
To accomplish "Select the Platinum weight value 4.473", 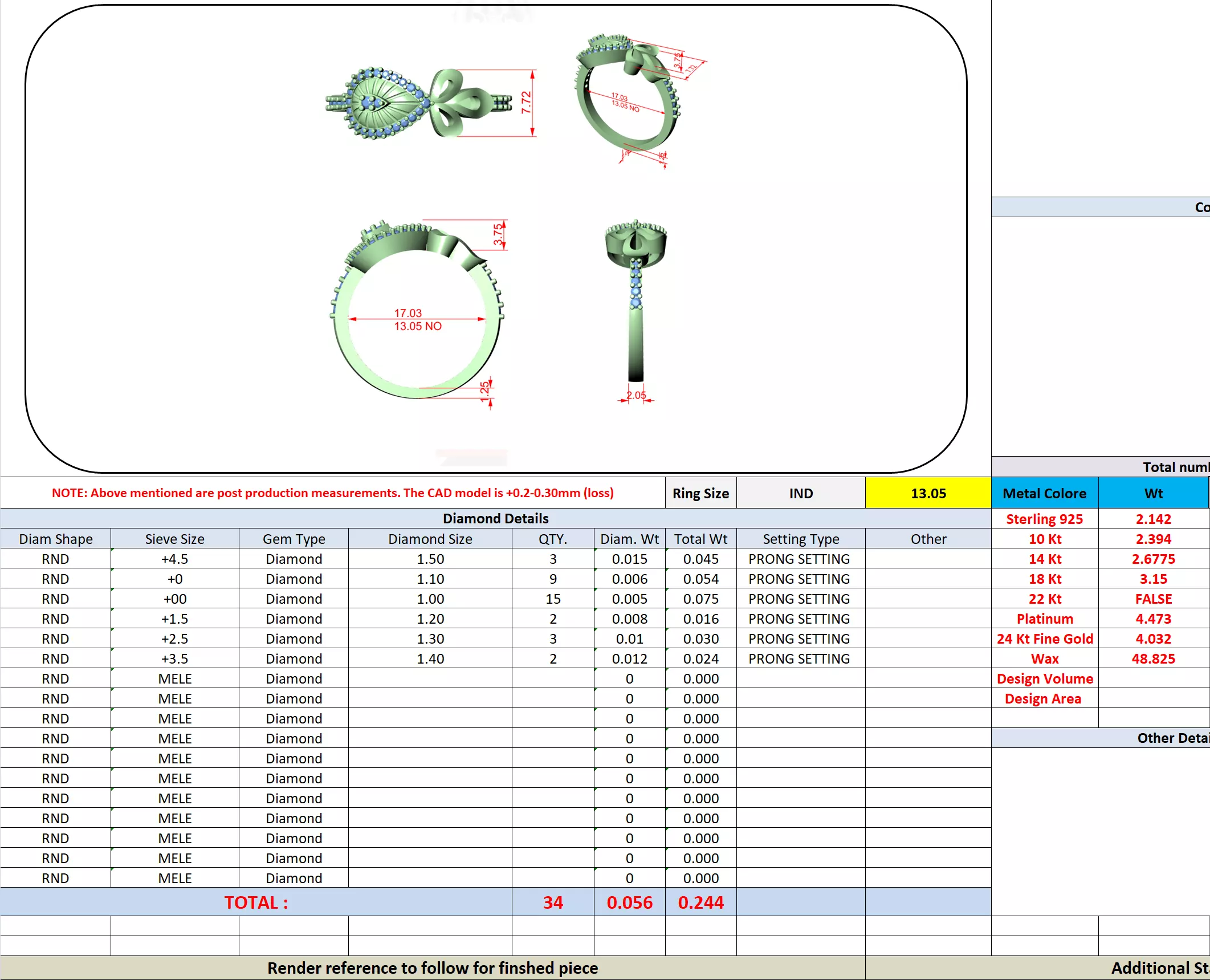I will pyautogui.click(x=1152, y=619).
